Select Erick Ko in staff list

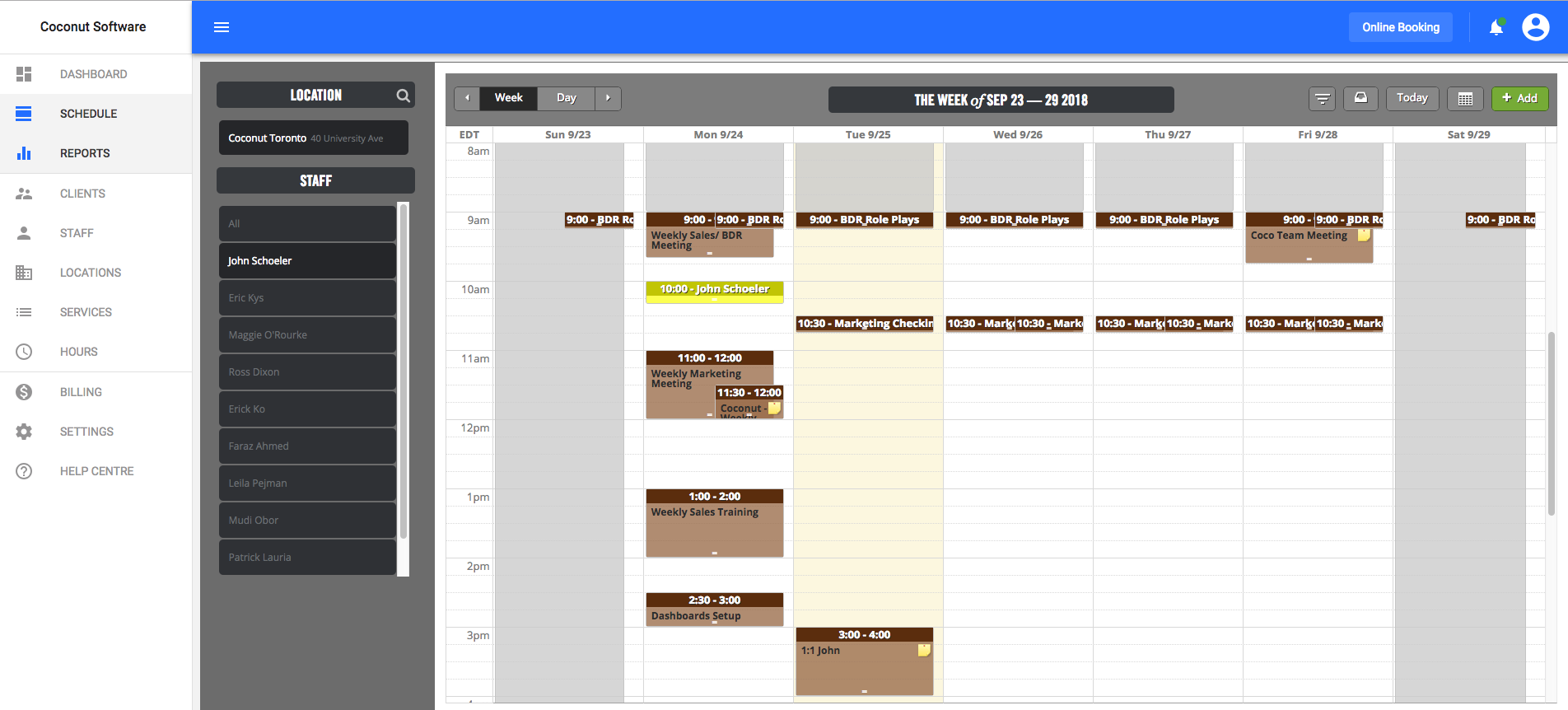click(x=307, y=409)
